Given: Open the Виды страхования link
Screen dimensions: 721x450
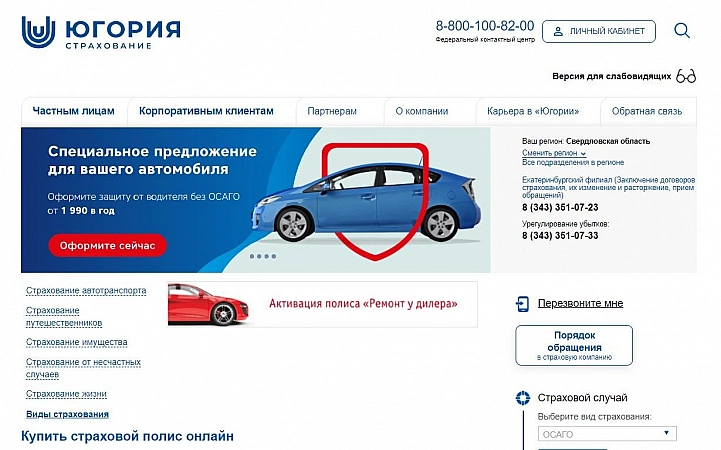Looking at the screenshot, I should (x=67, y=414).
